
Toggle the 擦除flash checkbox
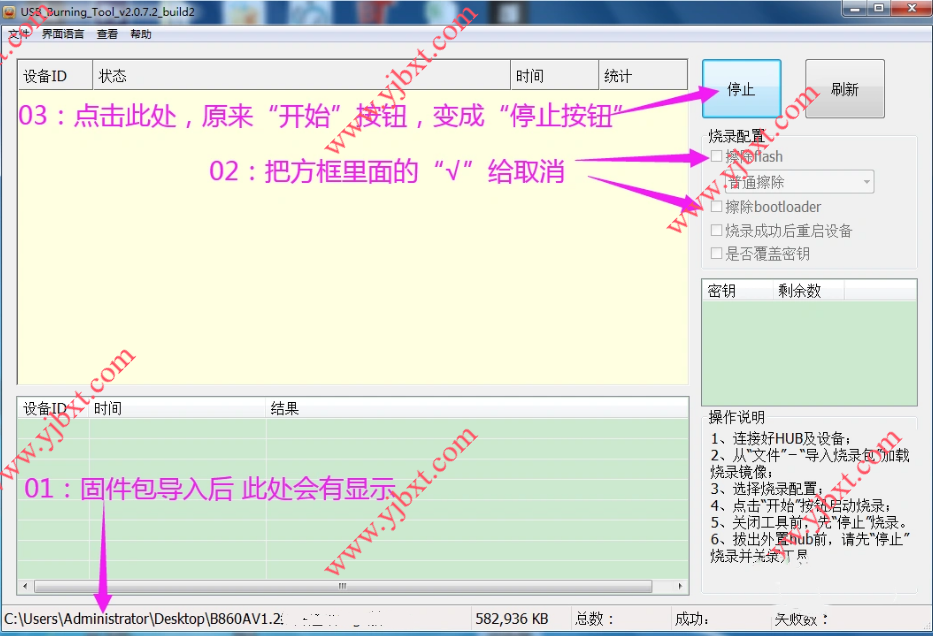(x=715, y=157)
